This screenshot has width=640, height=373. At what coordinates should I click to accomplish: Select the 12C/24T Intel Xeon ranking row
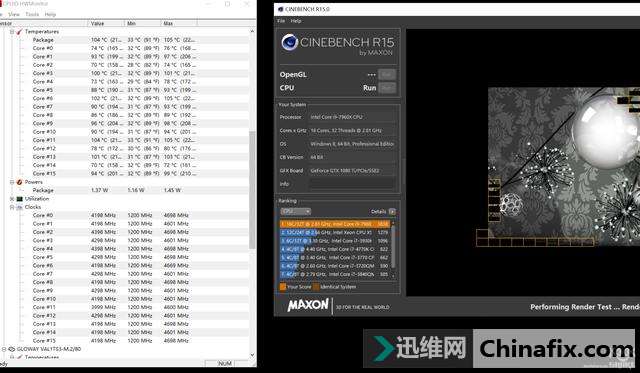(335, 232)
